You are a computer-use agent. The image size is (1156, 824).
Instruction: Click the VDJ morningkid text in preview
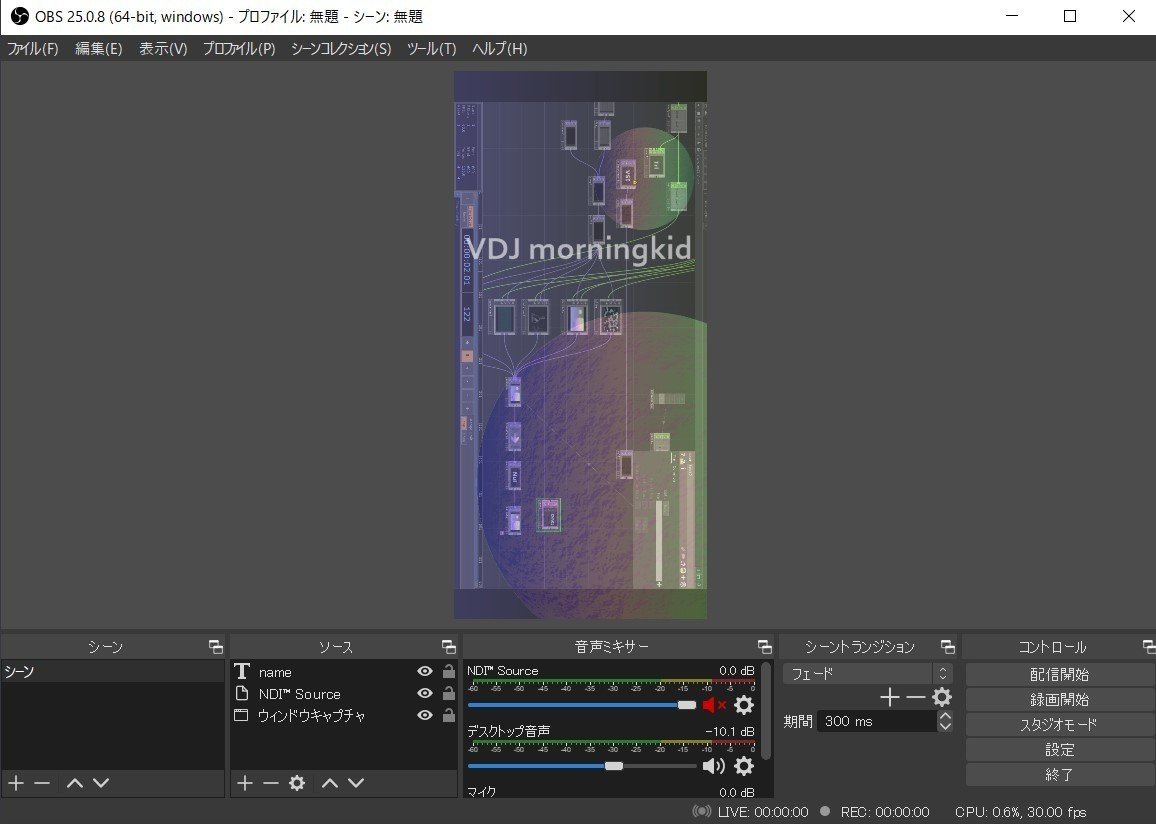pos(579,248)
